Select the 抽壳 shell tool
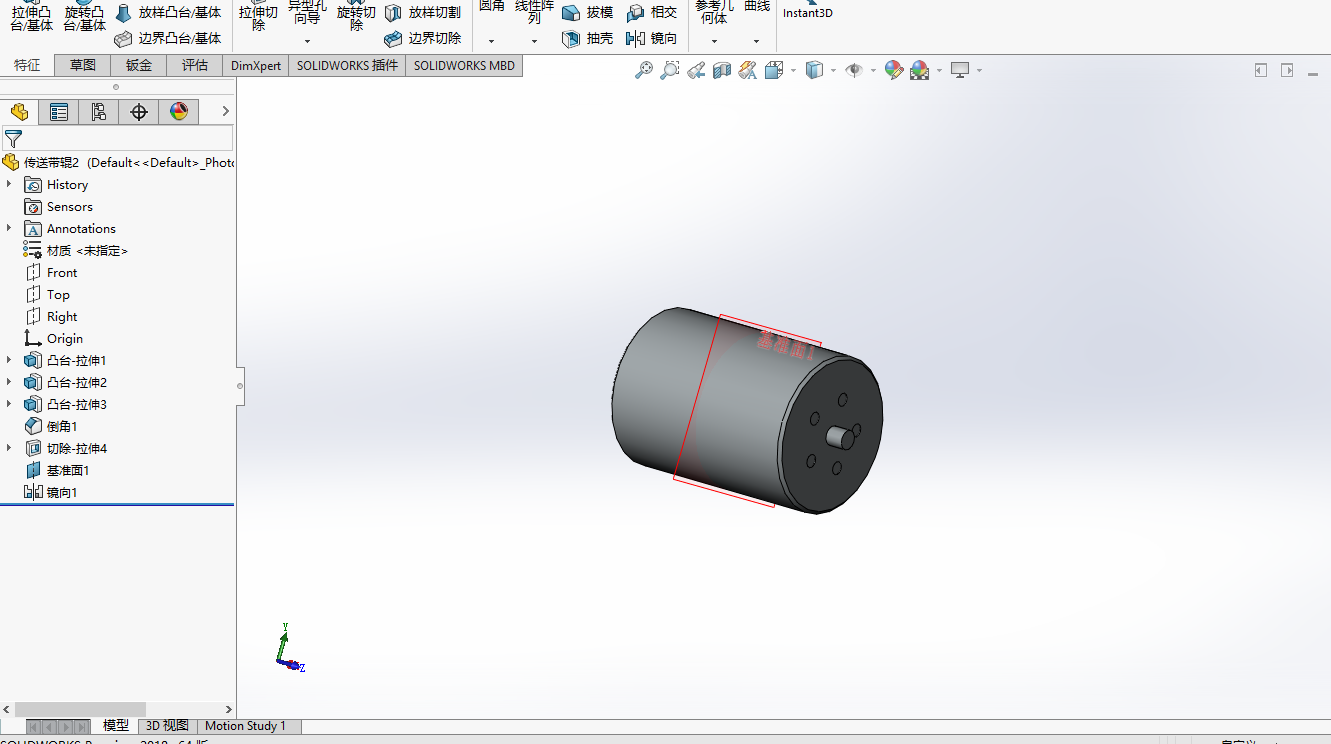Image resolution: width=1331 pixels, height=744 pixels. [x=588, y=39]
